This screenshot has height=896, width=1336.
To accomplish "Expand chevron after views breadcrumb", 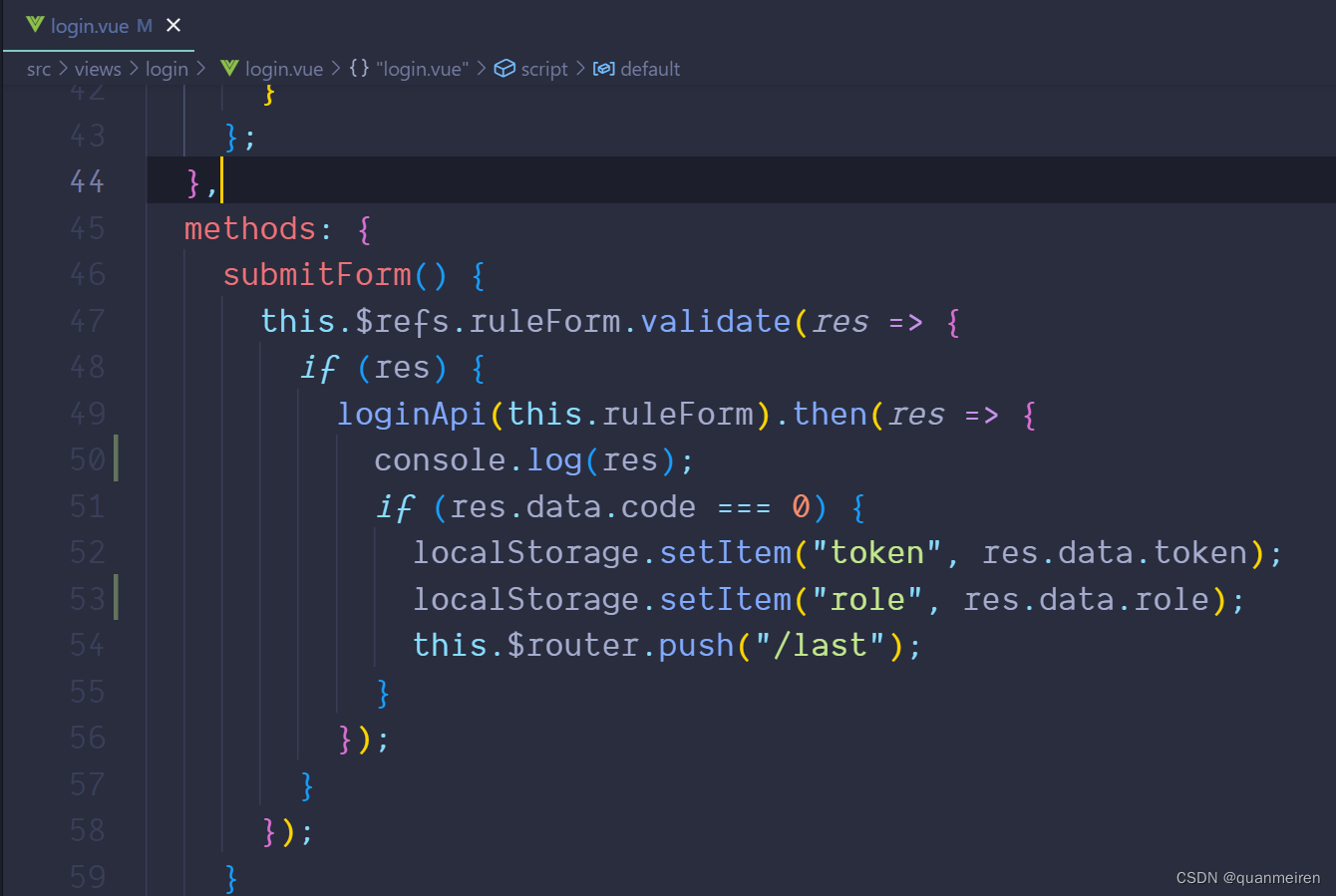I will (134, 69).
